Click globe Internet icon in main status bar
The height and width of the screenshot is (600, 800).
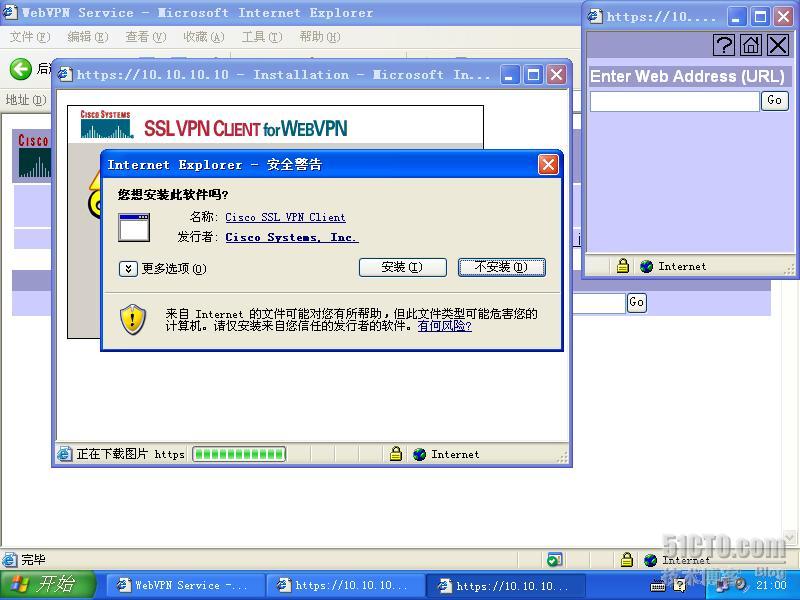click(x=650, y=560)
